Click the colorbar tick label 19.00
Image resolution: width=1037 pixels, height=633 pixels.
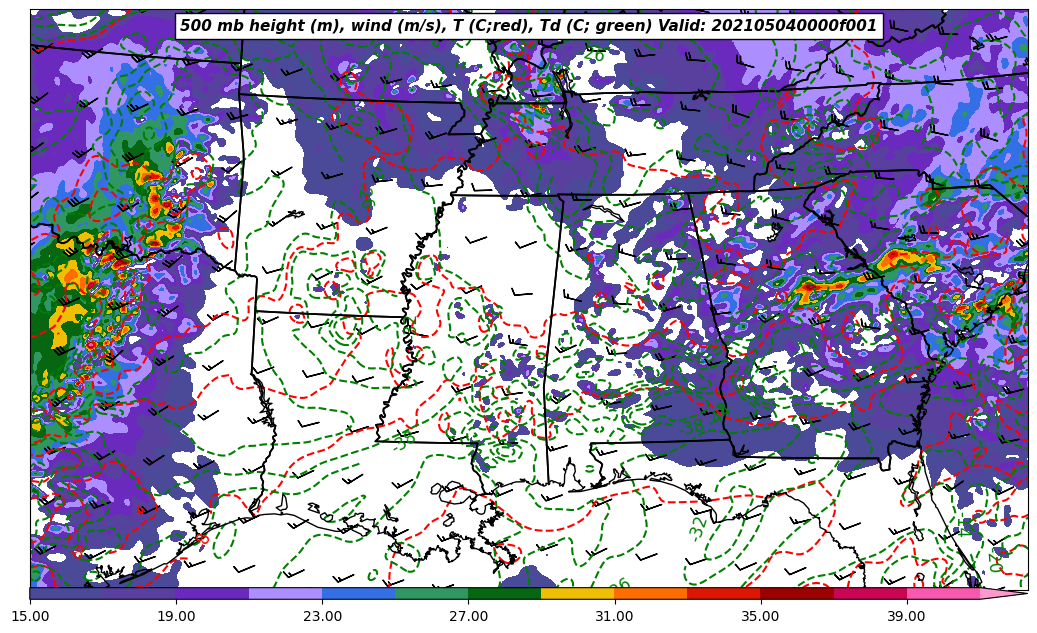pyautogui.click(x=176, y=617)
